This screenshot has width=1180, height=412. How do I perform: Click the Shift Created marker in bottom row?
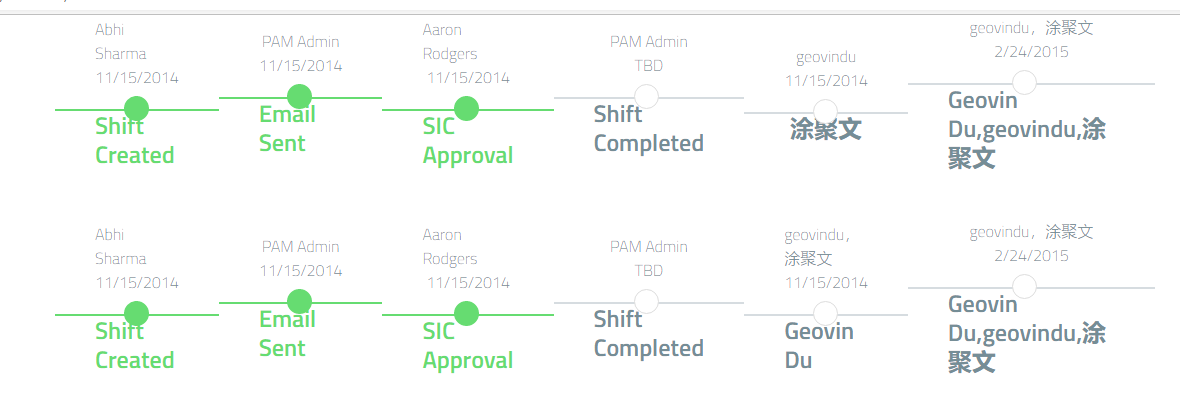click(137, 313)
